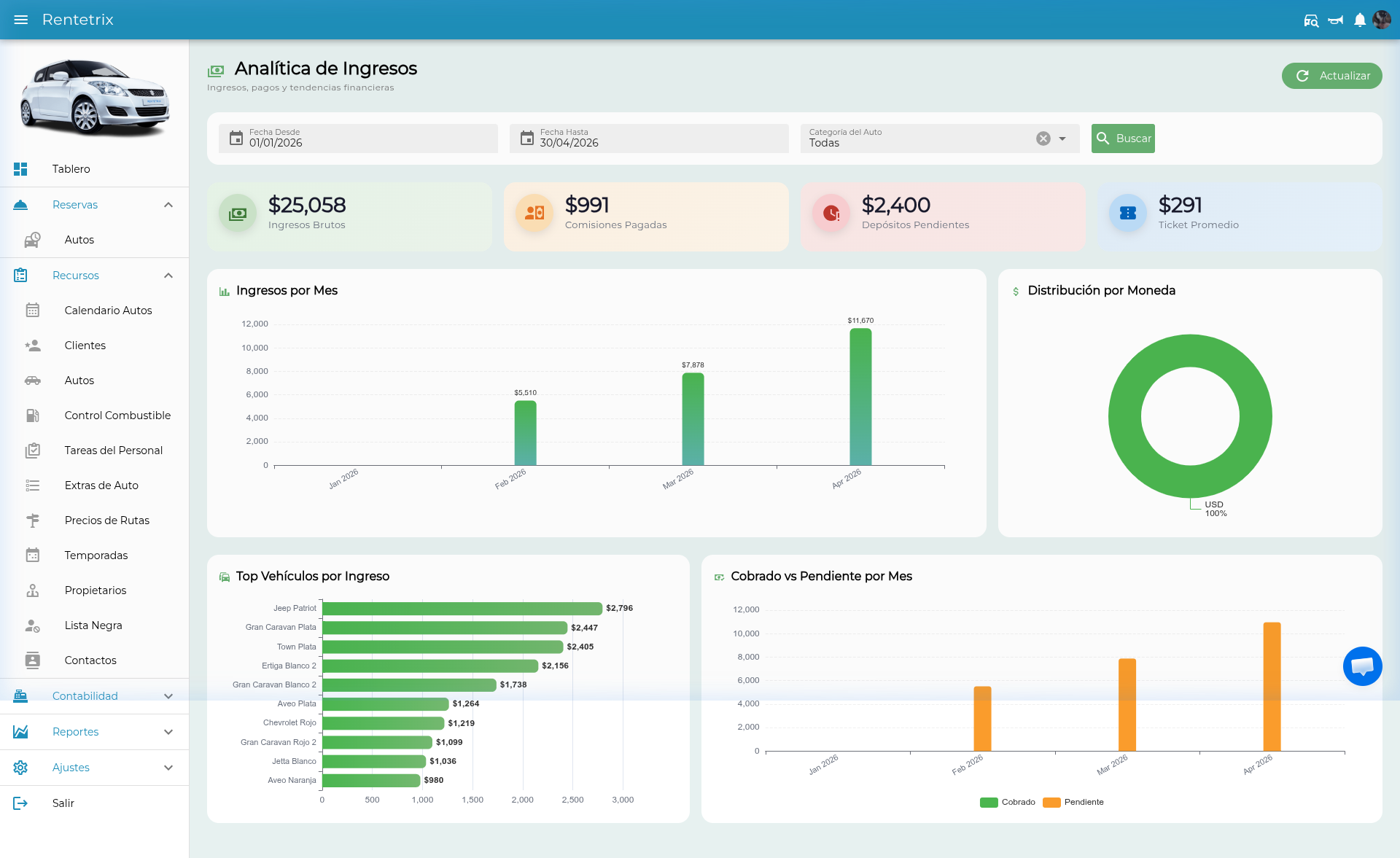Image resolution: width=1400 pixels, height=858 pixels.
Task: Click the Autos car icon under Recursos
Action: (33, 381)
